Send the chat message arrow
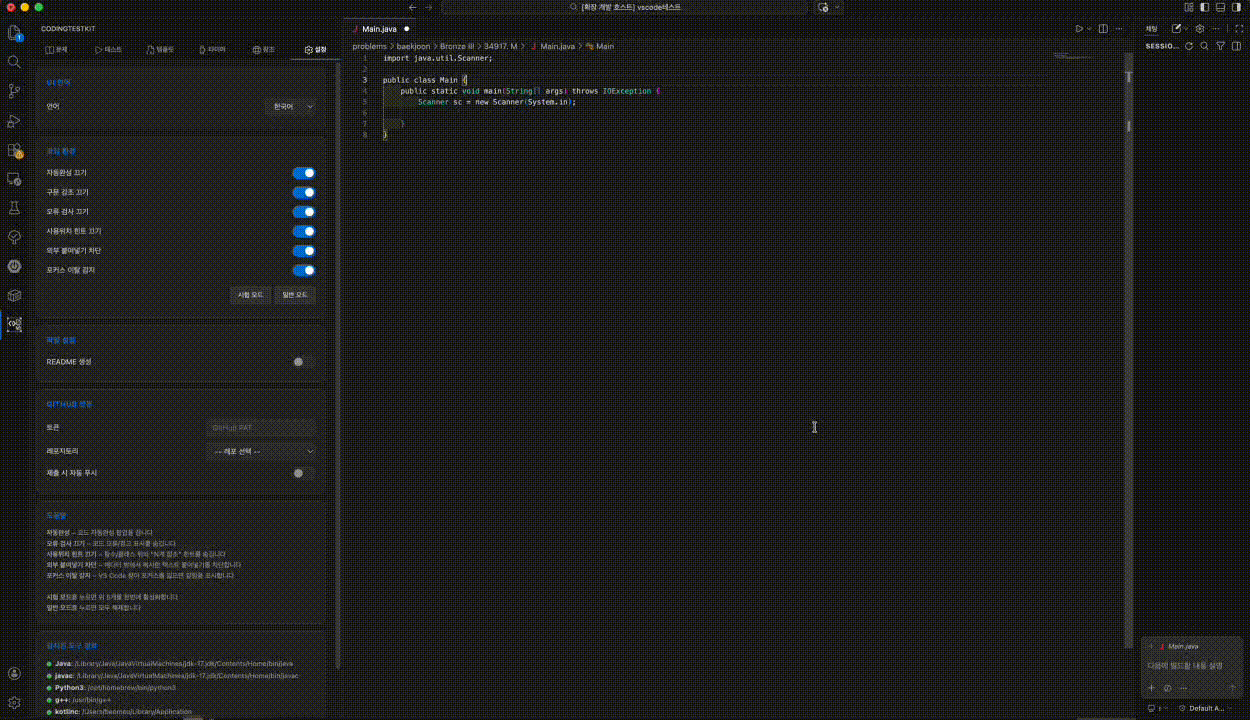Viewport: 1250px width, 720px height. (1233, 688)
